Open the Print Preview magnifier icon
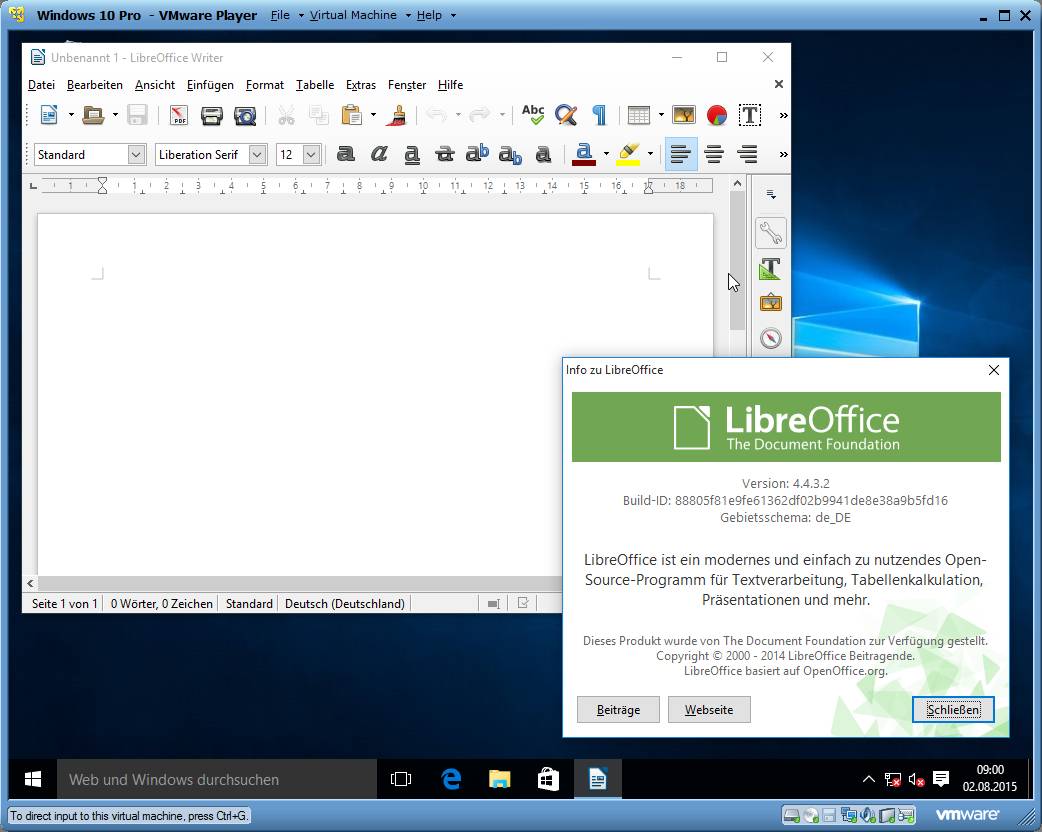 (x=244, y=116)
